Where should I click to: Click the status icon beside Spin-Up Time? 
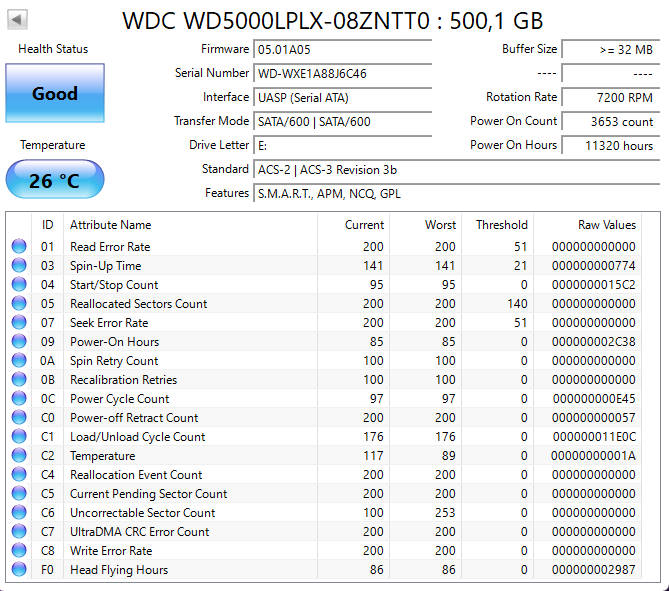[x=18, y=266]
